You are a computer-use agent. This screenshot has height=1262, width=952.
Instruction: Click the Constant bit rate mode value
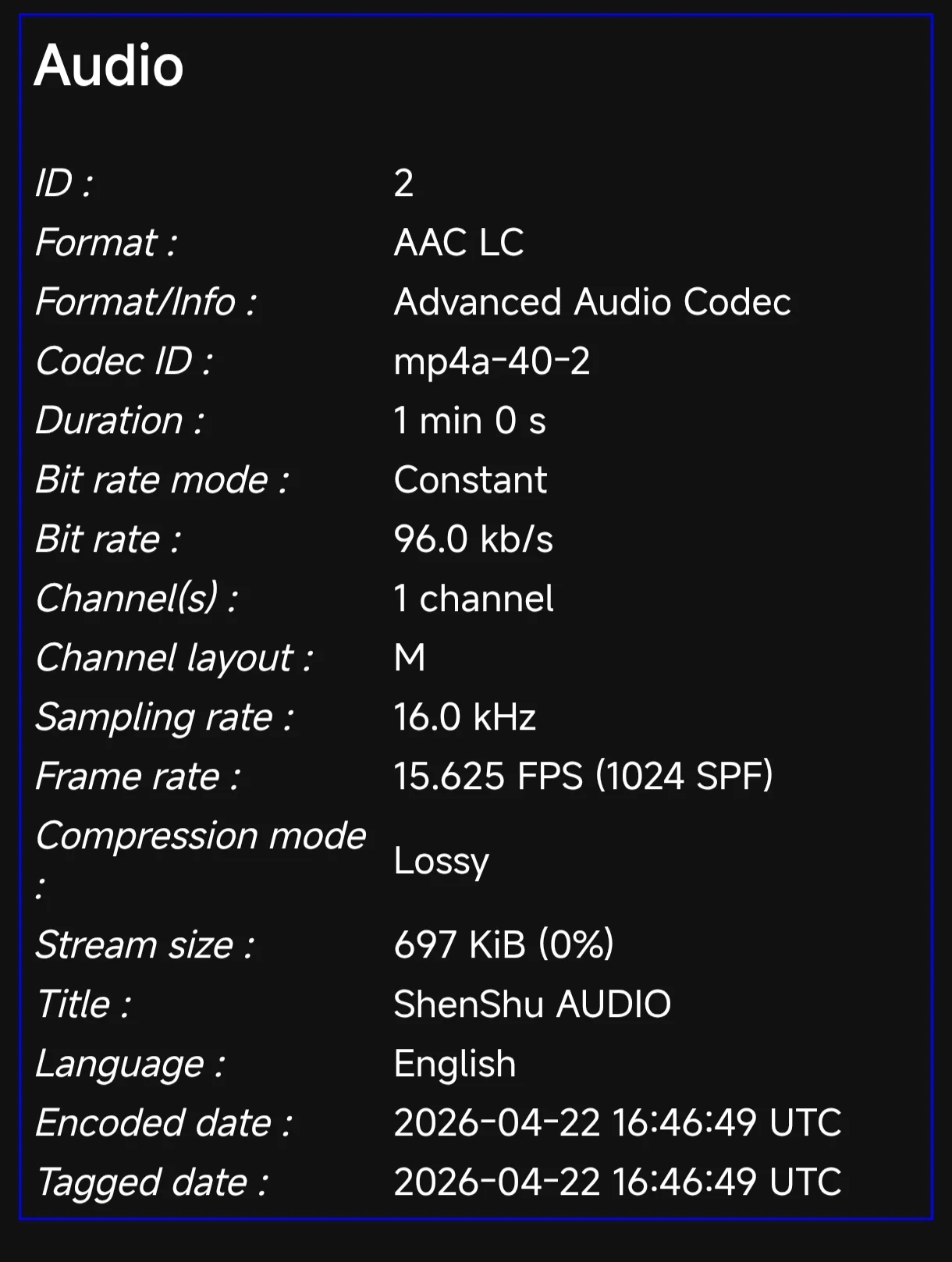471,480
